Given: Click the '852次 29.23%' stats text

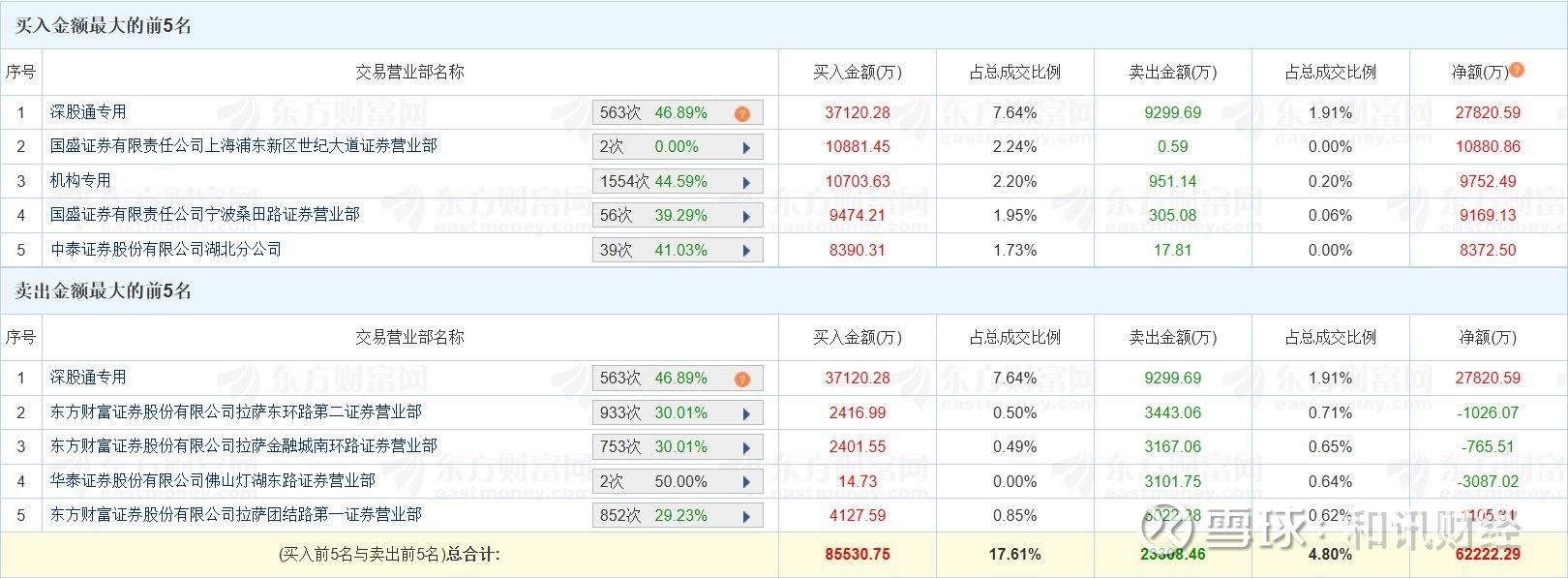Looking at the screenshot, I should (x=653, y=516).
